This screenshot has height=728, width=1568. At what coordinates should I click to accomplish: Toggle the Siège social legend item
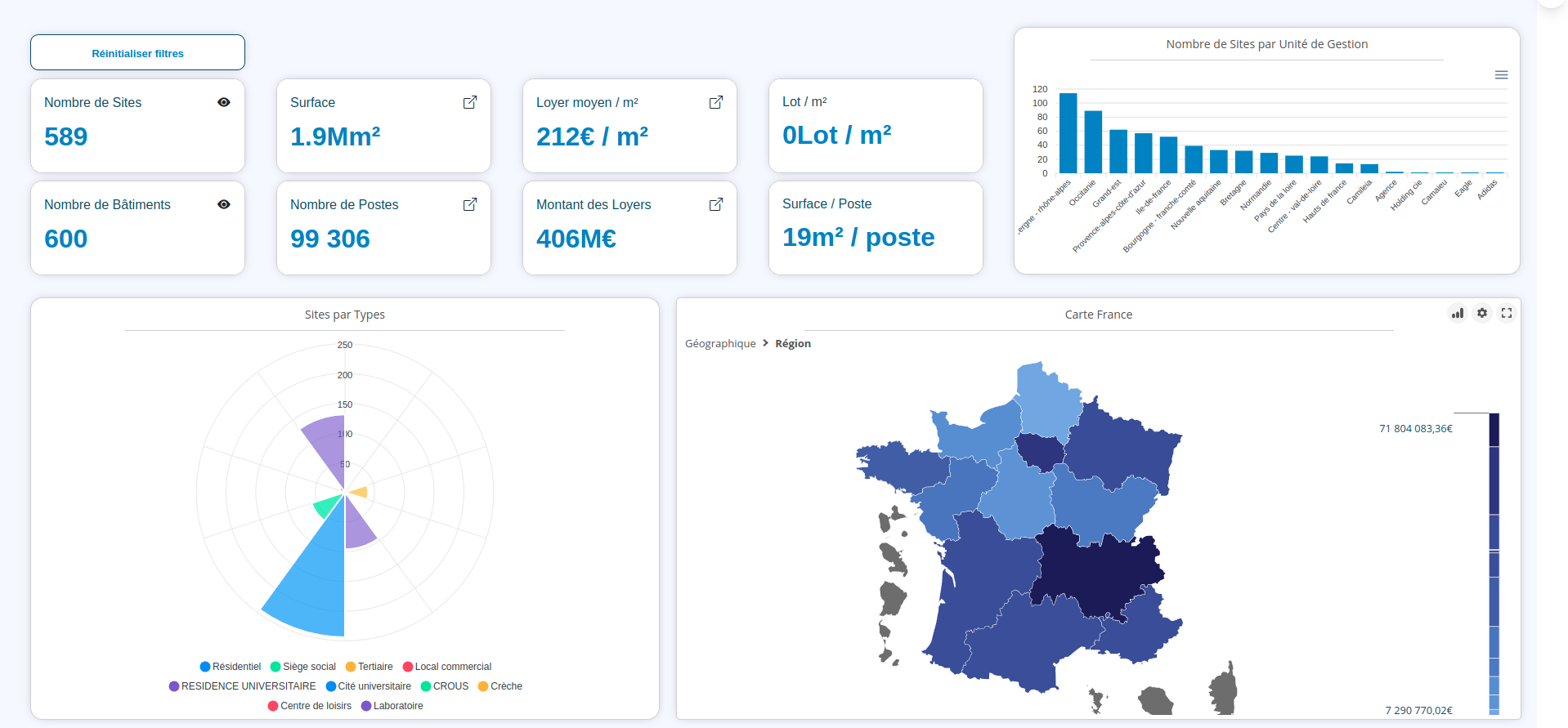coord(302,667)
